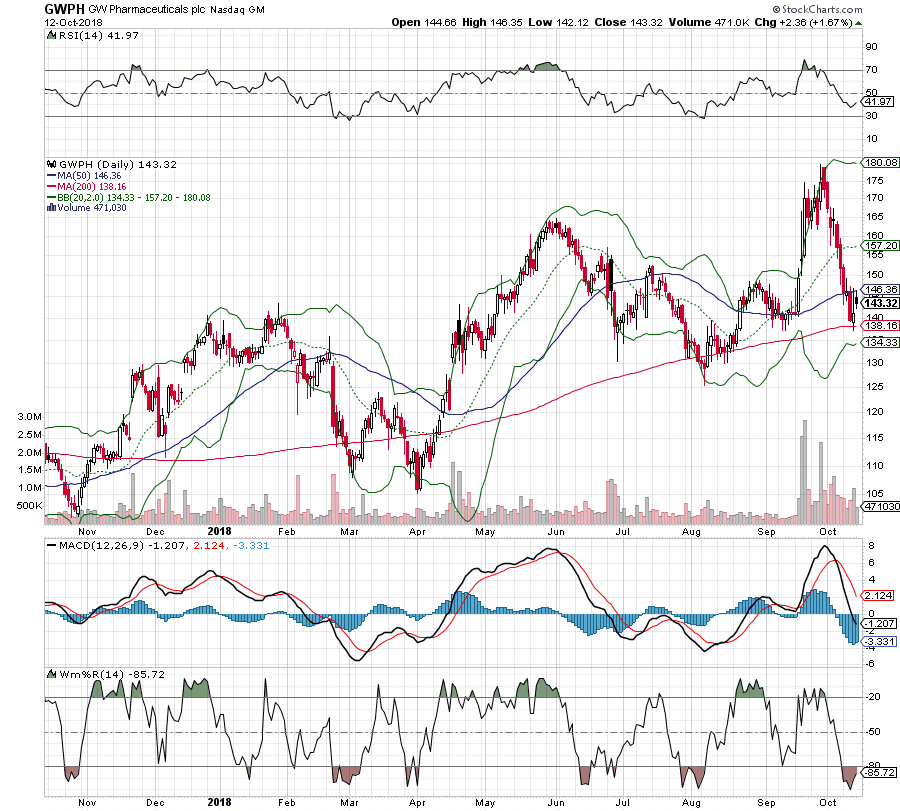Click the MACD(12,26,9) panel label

tap(102, 545)
